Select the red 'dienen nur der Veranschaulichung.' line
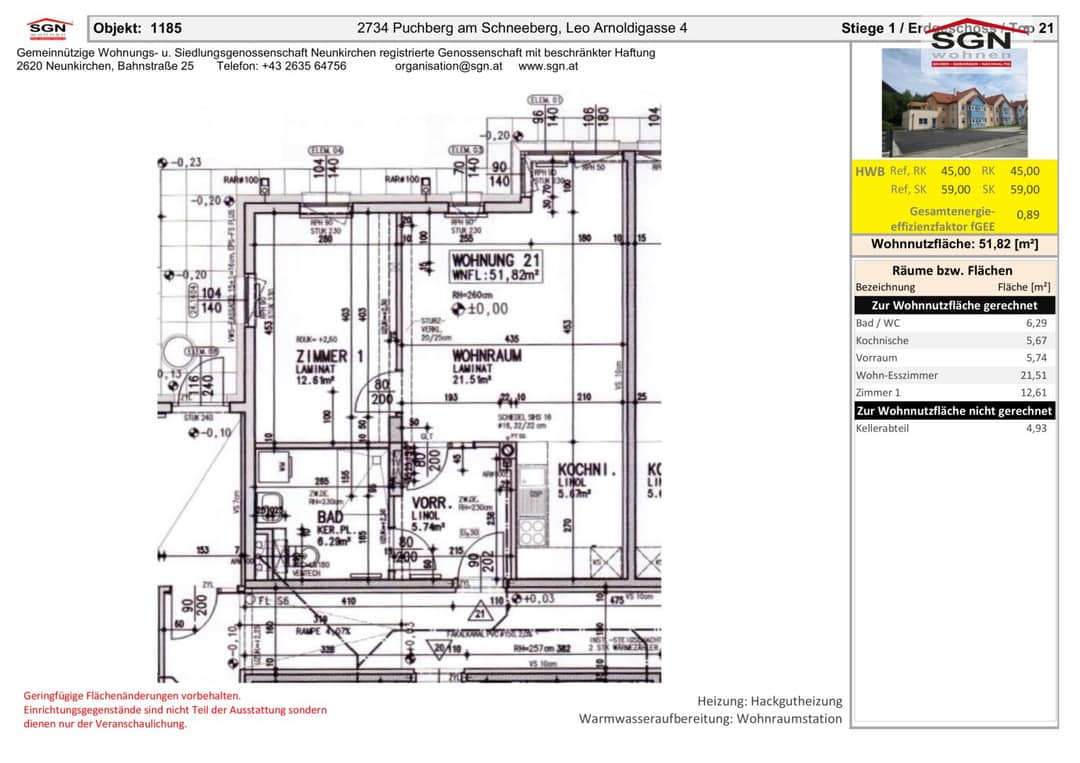The width and height of the screenshot is (1080, 763). (105, 724)
